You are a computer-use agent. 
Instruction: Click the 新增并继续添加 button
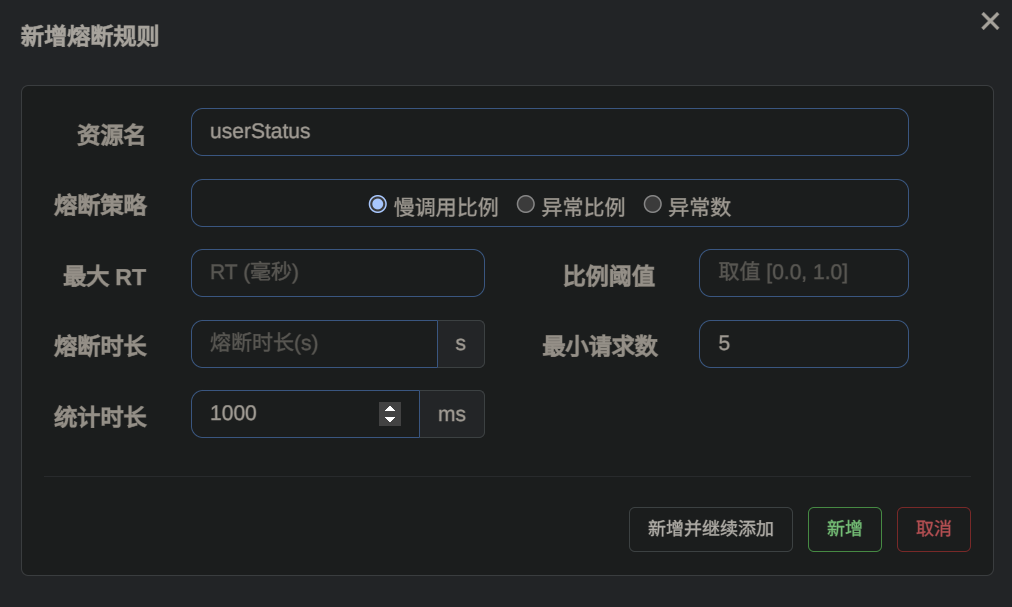pyautogui.click(x=711, y=530)
